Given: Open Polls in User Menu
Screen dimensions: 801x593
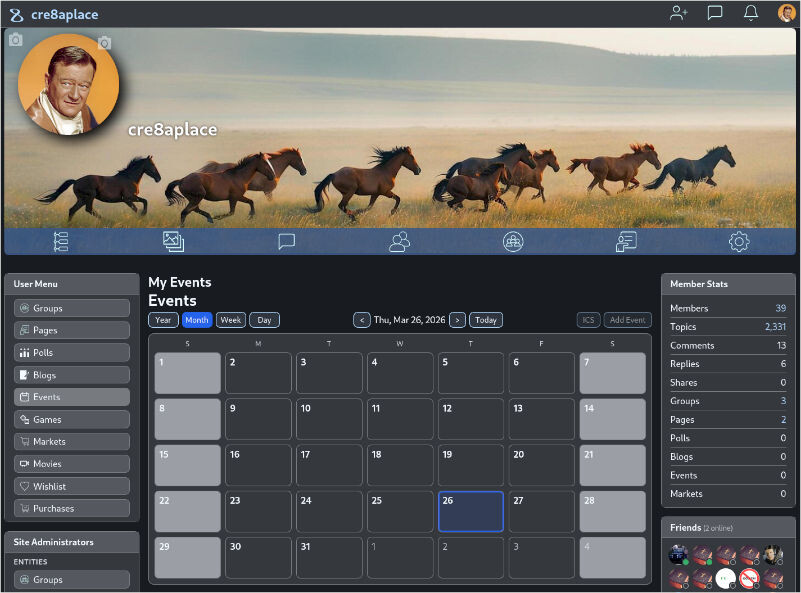Looking at the screenshot, I should pos(72,353).
